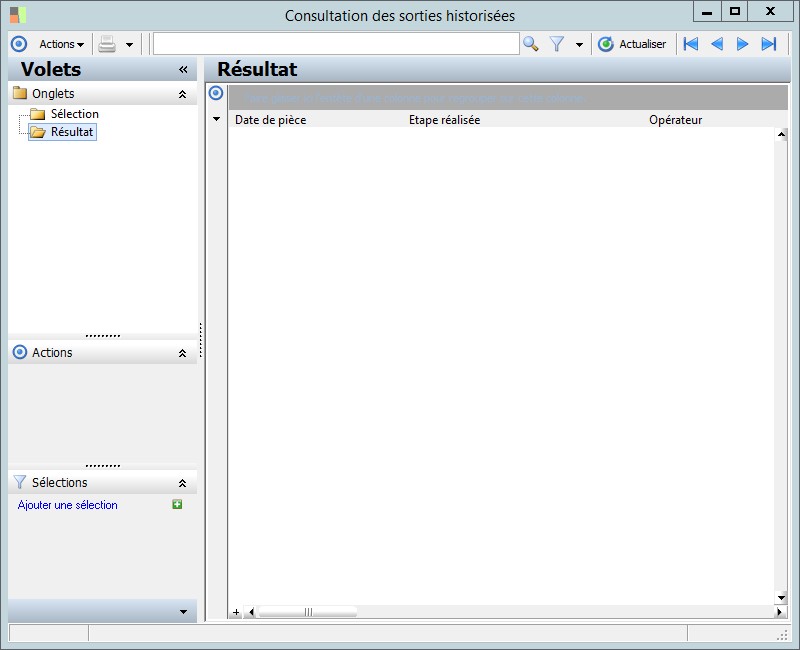
Task: Sort by Etape réalisée column header
Action: pyautogui.click(x=444, y=120)
